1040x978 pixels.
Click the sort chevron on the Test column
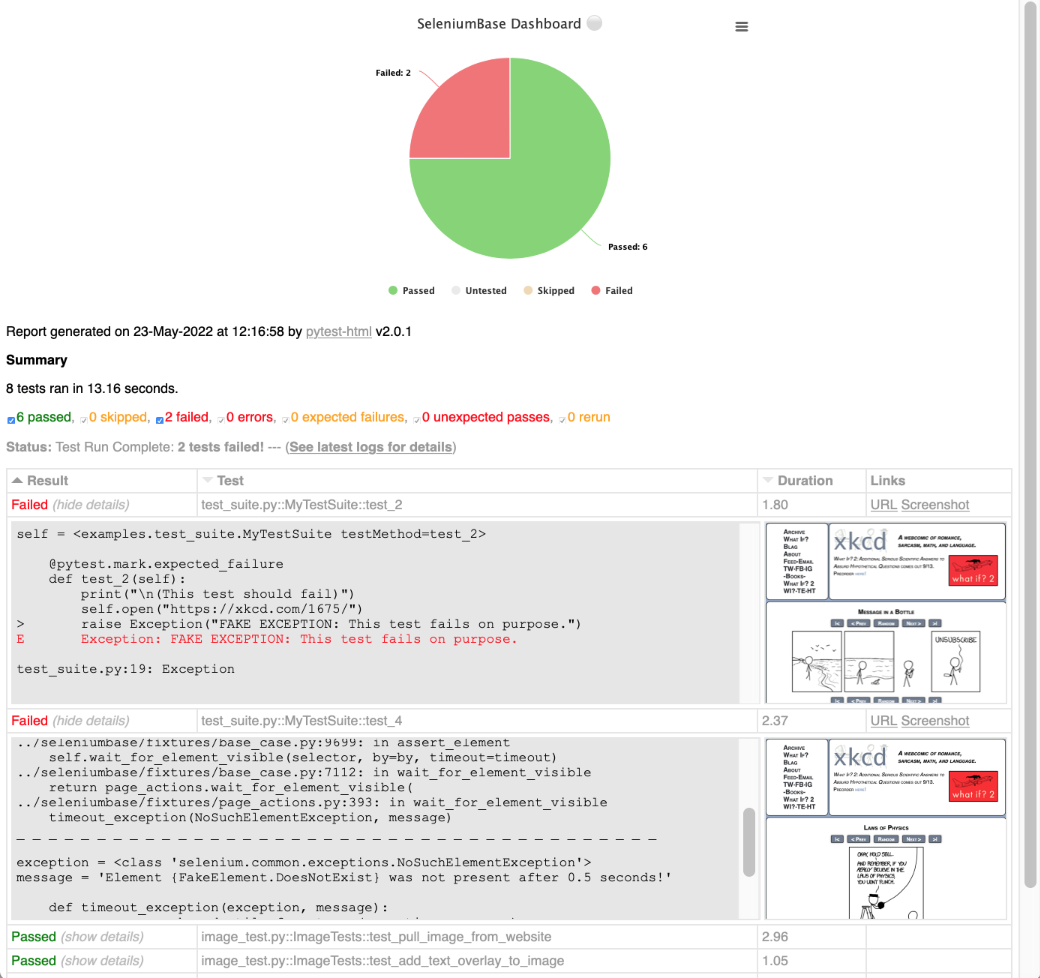coord(206,480)
